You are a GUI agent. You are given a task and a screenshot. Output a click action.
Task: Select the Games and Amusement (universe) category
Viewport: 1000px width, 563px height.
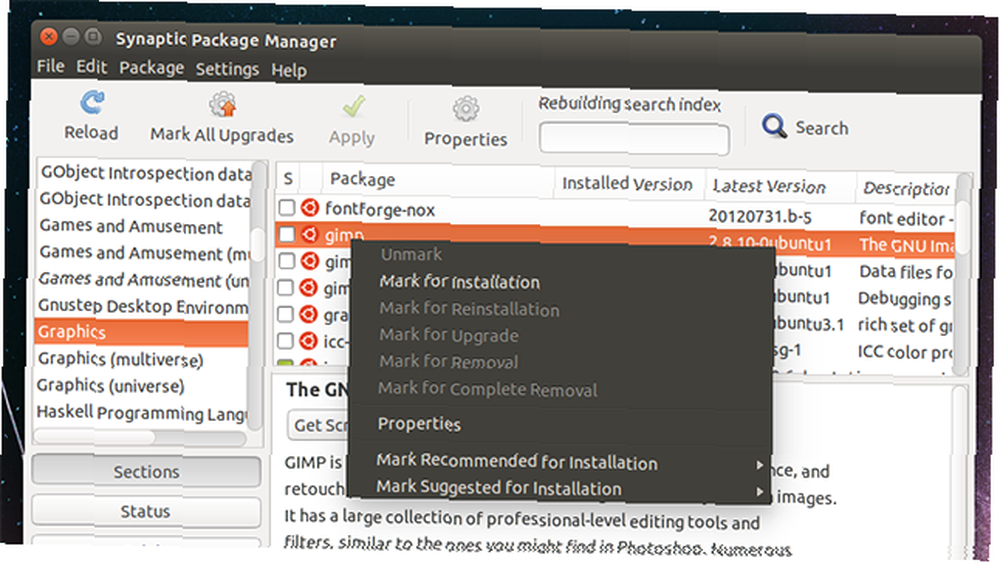[x=144, y=280]
